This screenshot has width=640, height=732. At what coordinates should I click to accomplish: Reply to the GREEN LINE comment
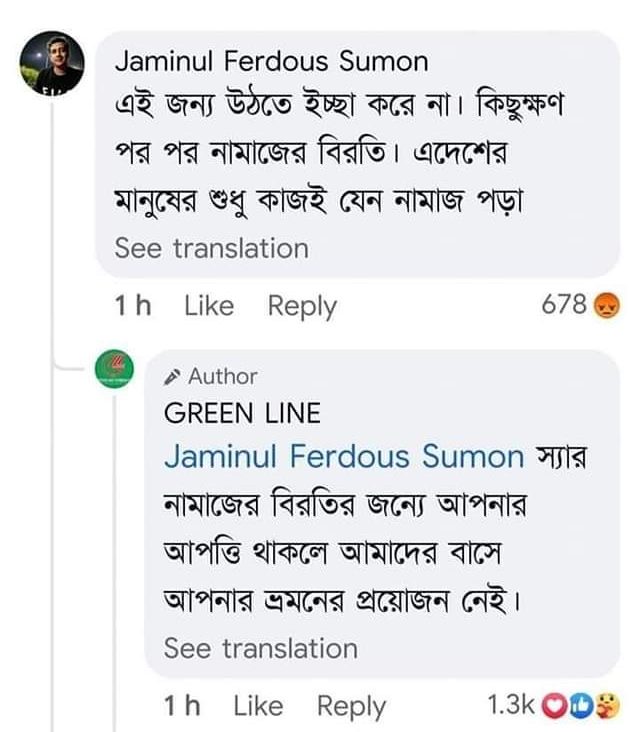[351, 706]
